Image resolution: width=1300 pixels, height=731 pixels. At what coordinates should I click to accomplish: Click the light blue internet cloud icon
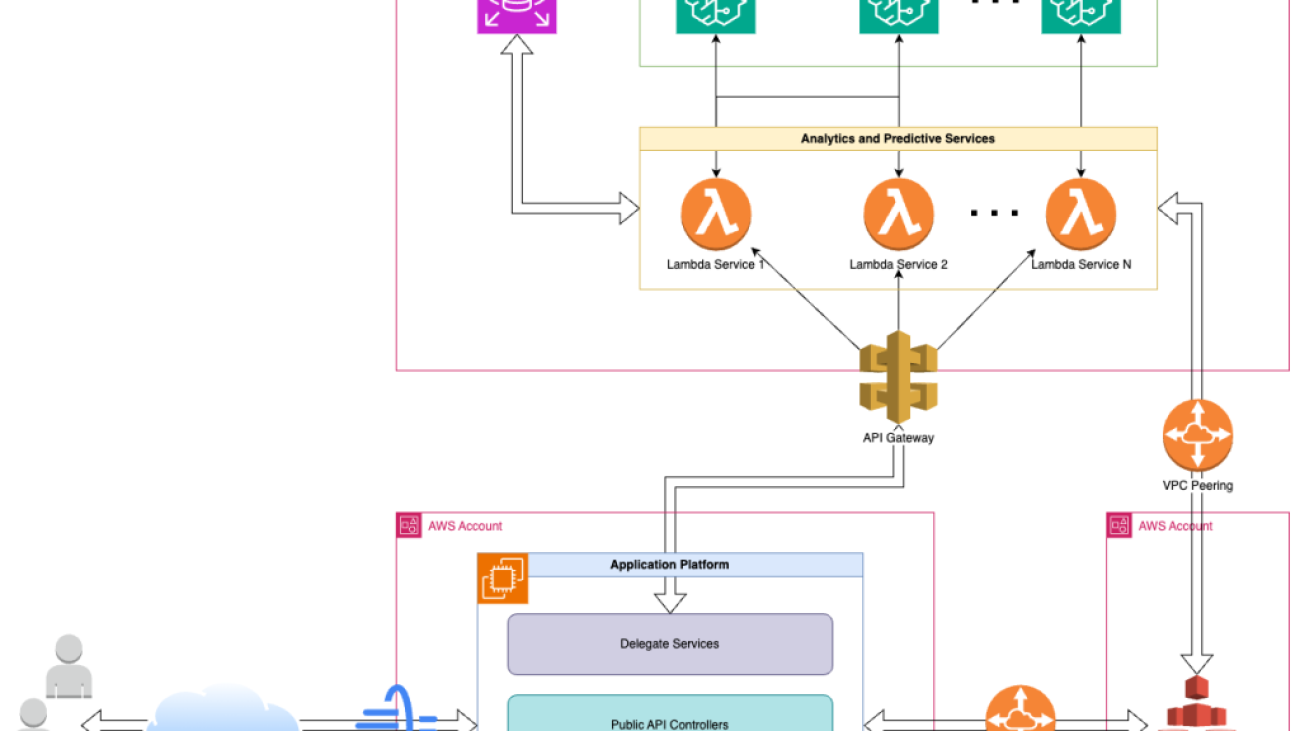pyautogui.click(x=223, y=709)
